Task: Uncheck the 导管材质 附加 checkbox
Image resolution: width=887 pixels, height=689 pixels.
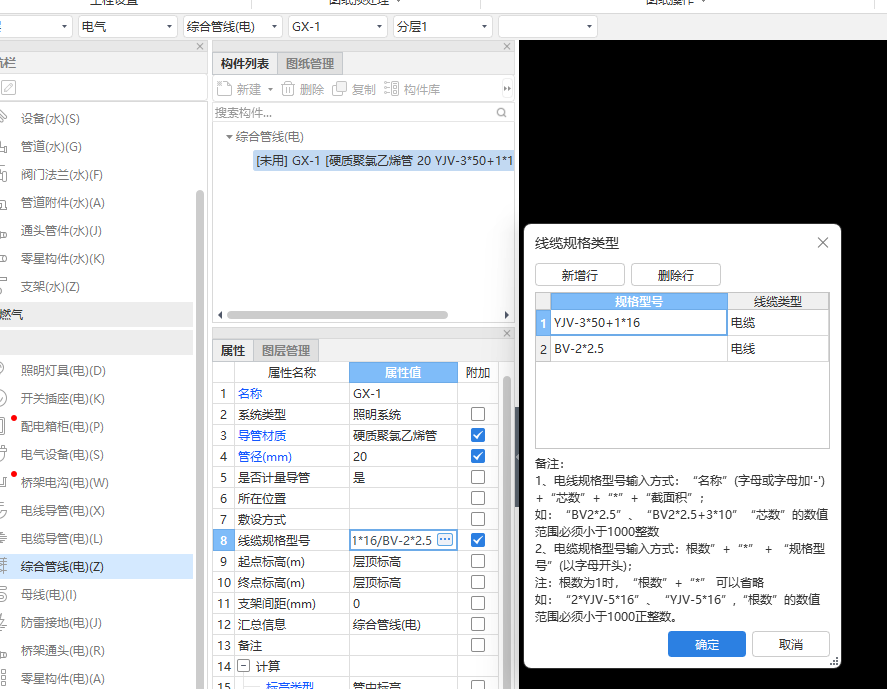Action: pyautogui.click(x=478, y=435)
